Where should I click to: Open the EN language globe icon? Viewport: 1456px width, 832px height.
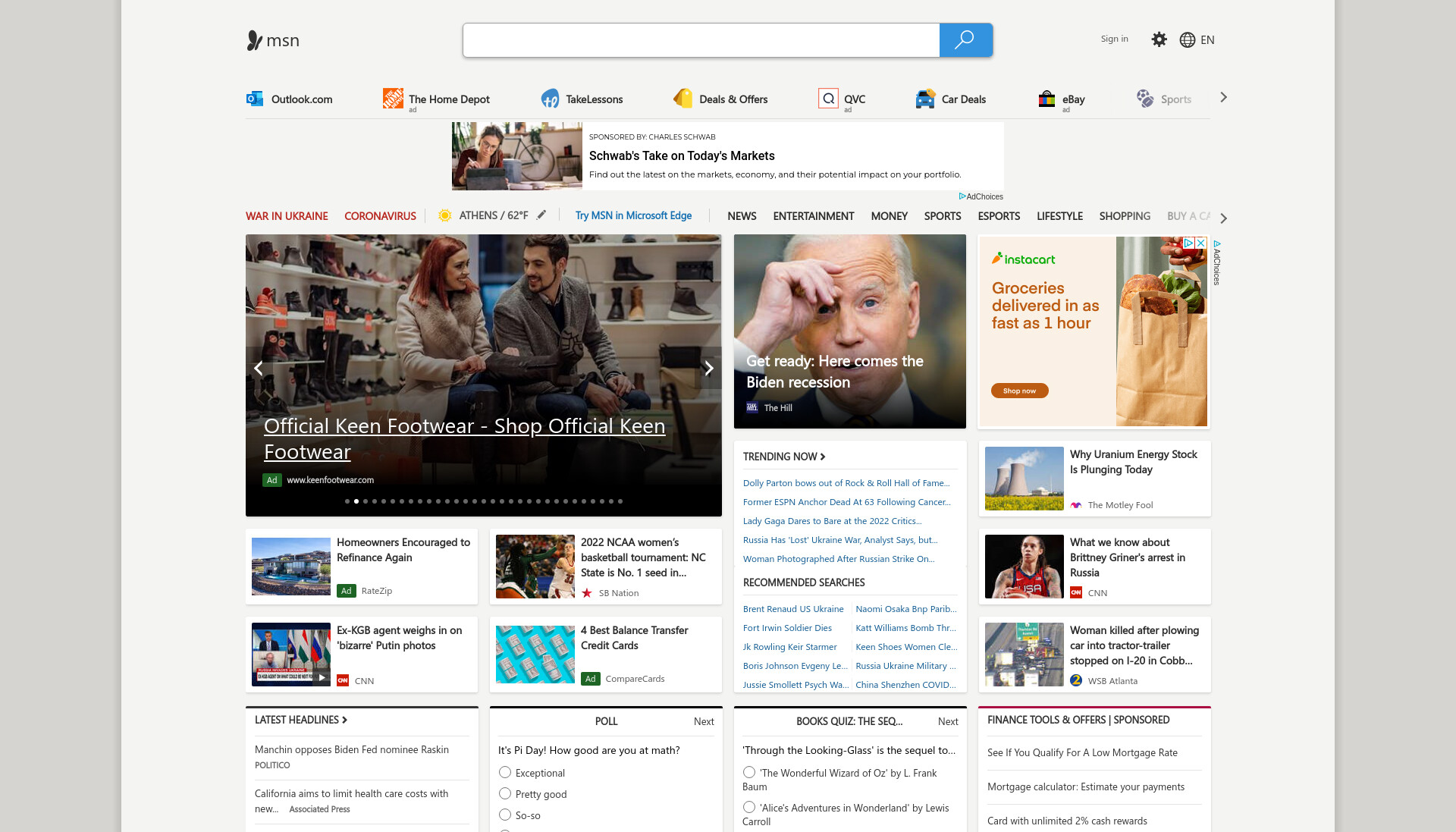(x=1188, y=40)
